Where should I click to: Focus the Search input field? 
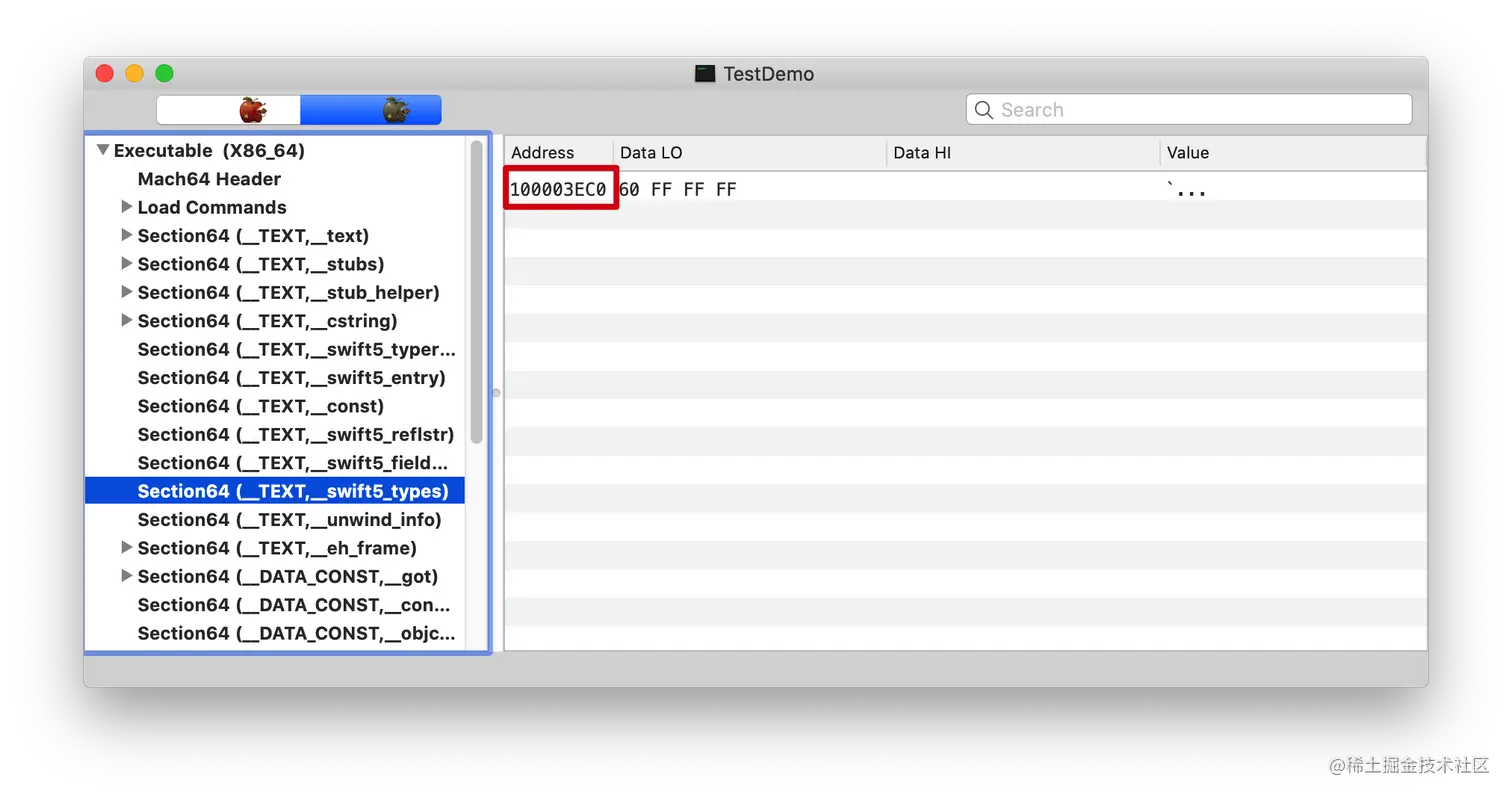pyautogui.click(x=1189, y=110)
